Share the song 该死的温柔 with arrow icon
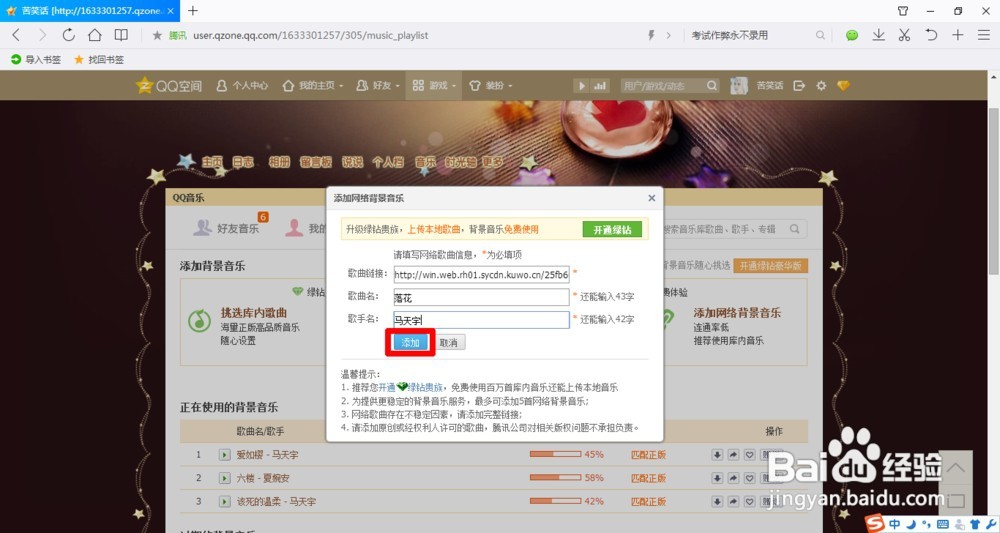This screenshot has height=533, width=1000. tap(733, 501)
